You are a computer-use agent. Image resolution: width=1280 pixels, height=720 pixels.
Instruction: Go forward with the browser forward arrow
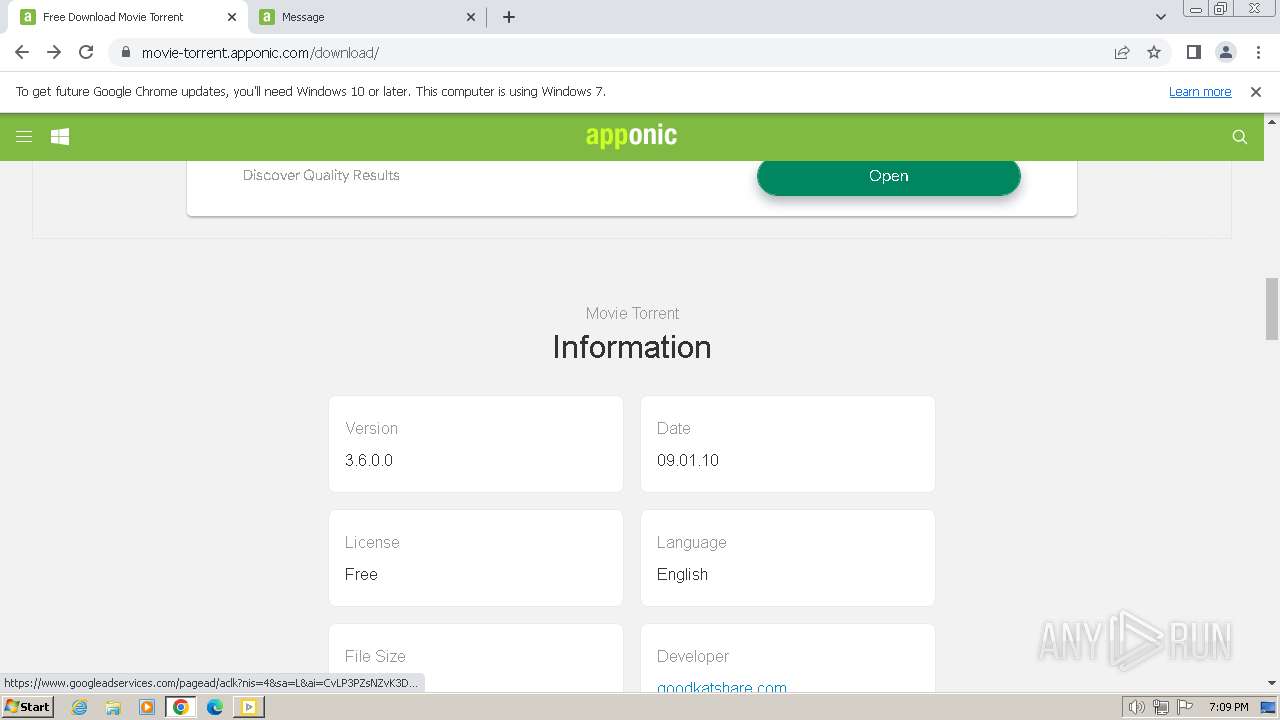[54, 52]
